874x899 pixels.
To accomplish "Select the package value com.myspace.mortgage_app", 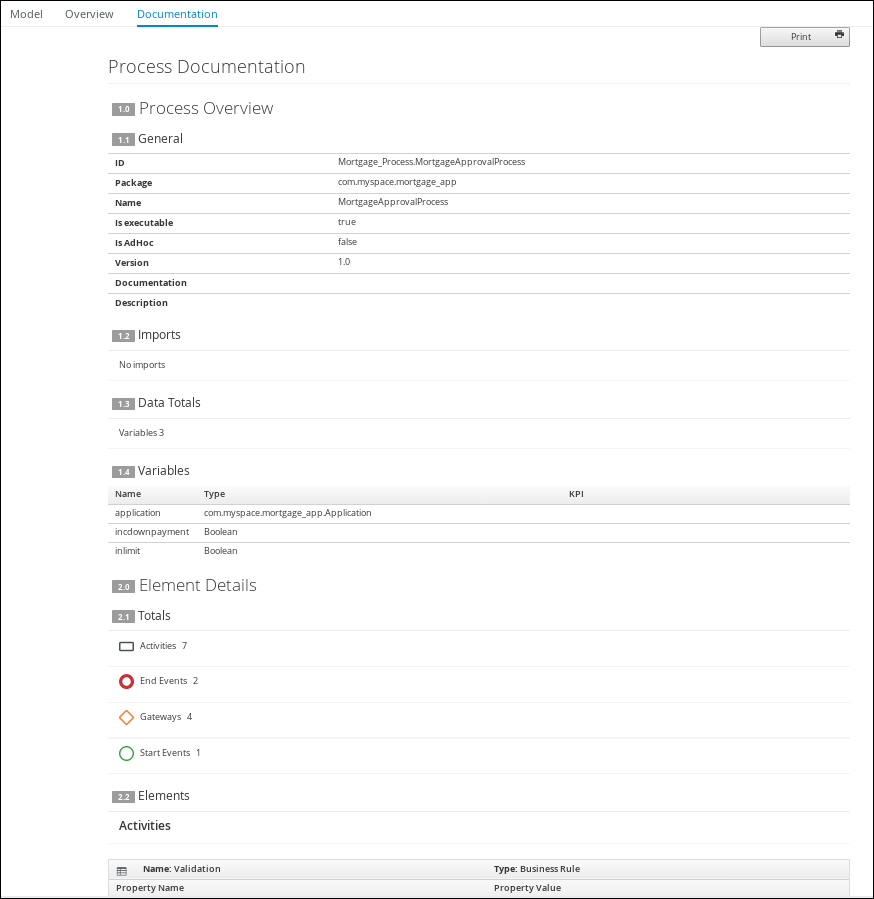I will point(397,182).
